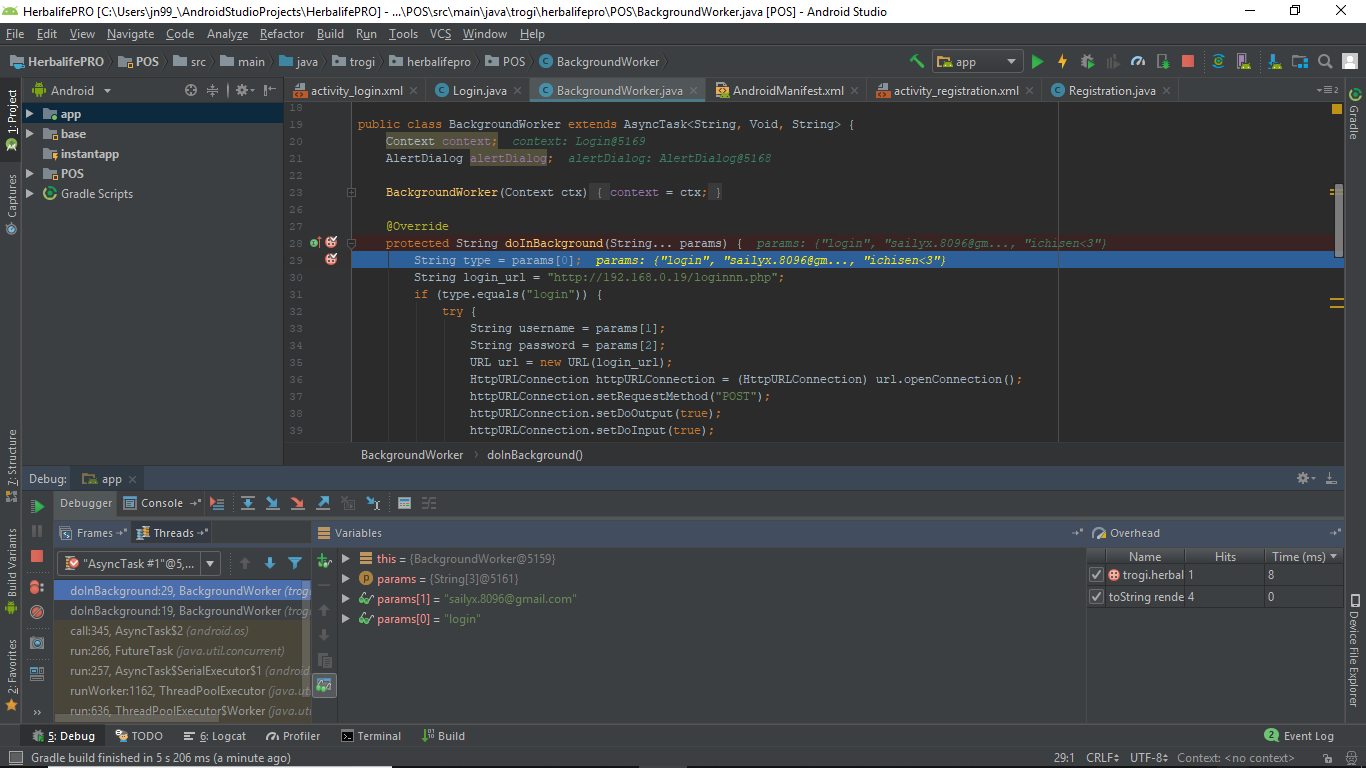Sync project with Gradle files icon
Screen dimensions: 1366x768
coord(1218,61)
